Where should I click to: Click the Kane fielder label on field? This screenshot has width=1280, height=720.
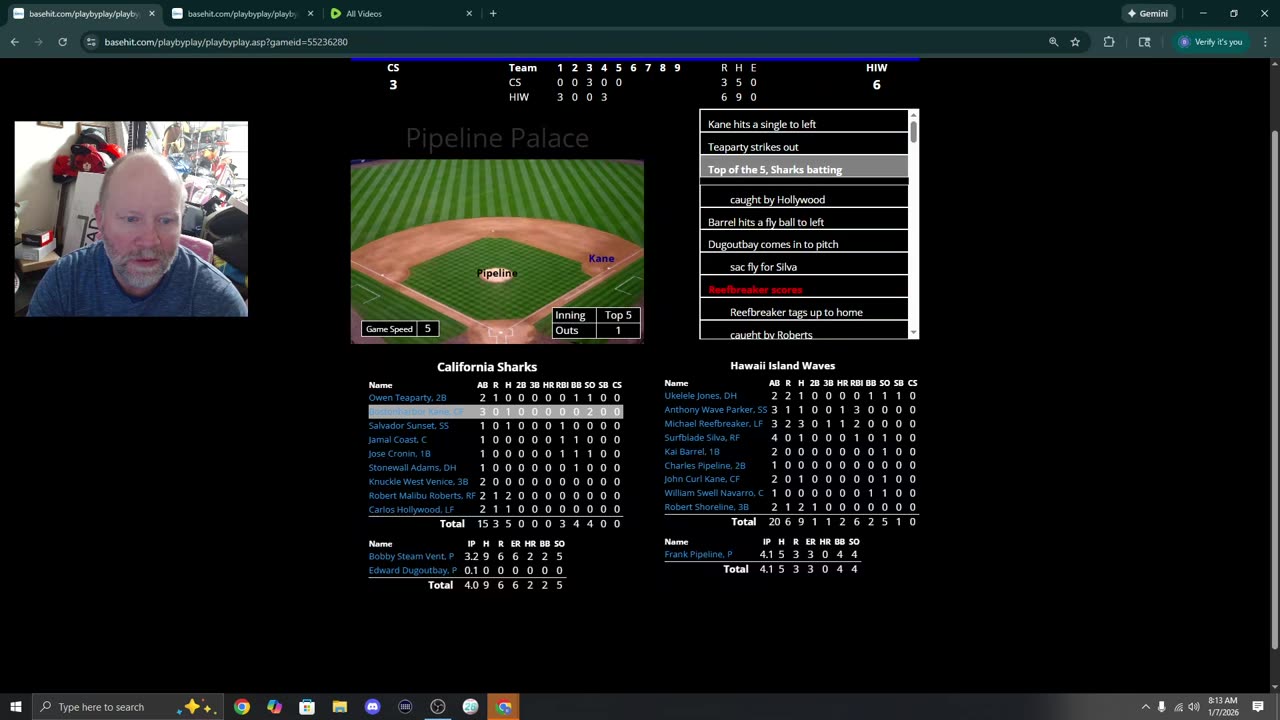coord(601,259)
